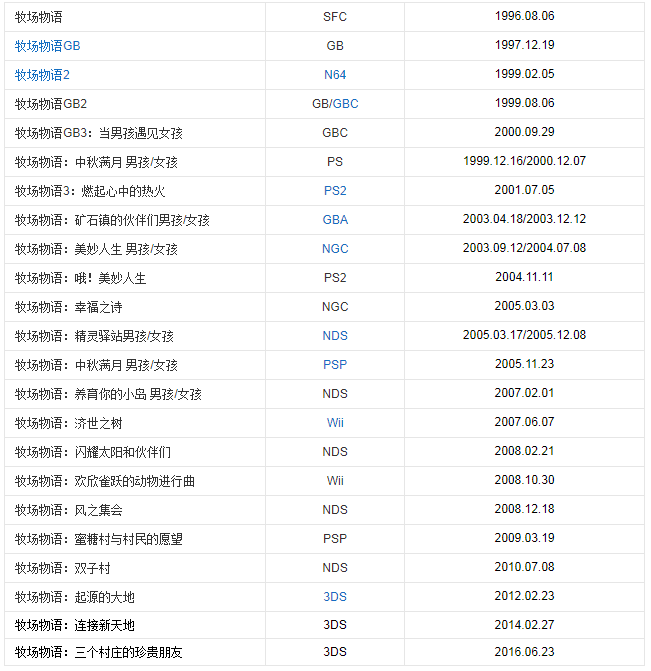Select the SFC platform cell
The height and width of the screenshot is (671, 651).
click(335, 17)
